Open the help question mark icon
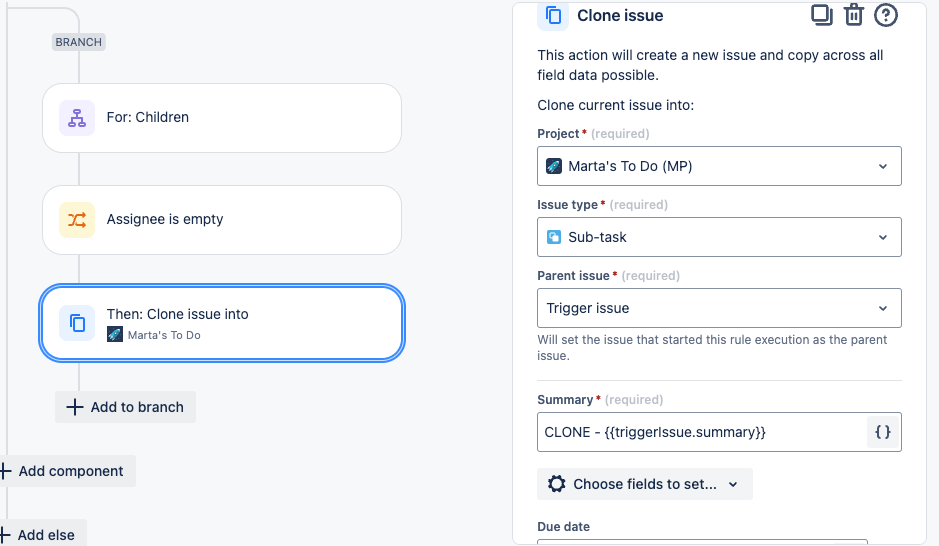Screen dimensions: 939x546 pos(885,15)
